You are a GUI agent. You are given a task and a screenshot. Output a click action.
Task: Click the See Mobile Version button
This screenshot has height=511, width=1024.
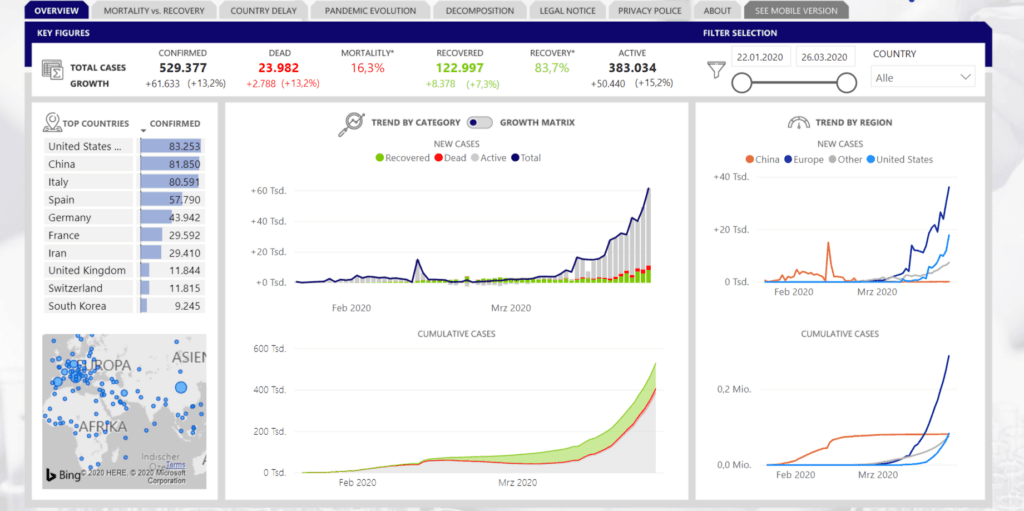click(x=796, y=11)
